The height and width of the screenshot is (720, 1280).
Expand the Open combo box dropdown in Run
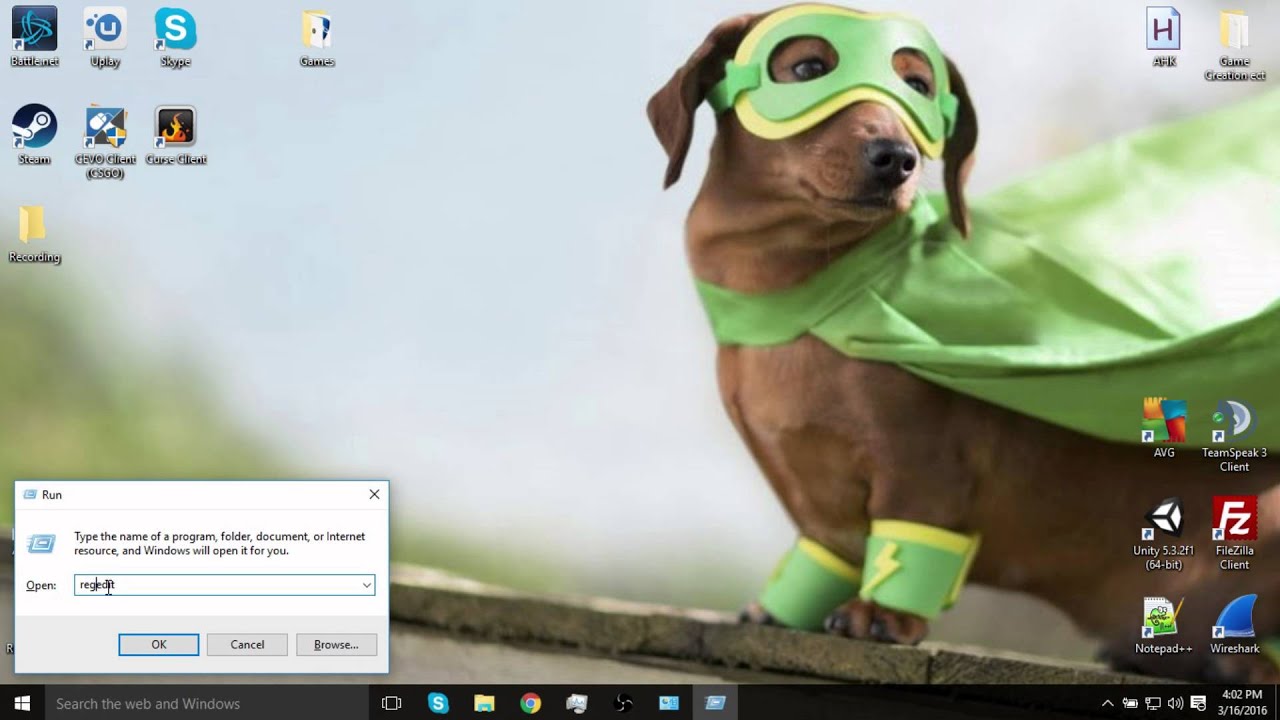[367, 585]
